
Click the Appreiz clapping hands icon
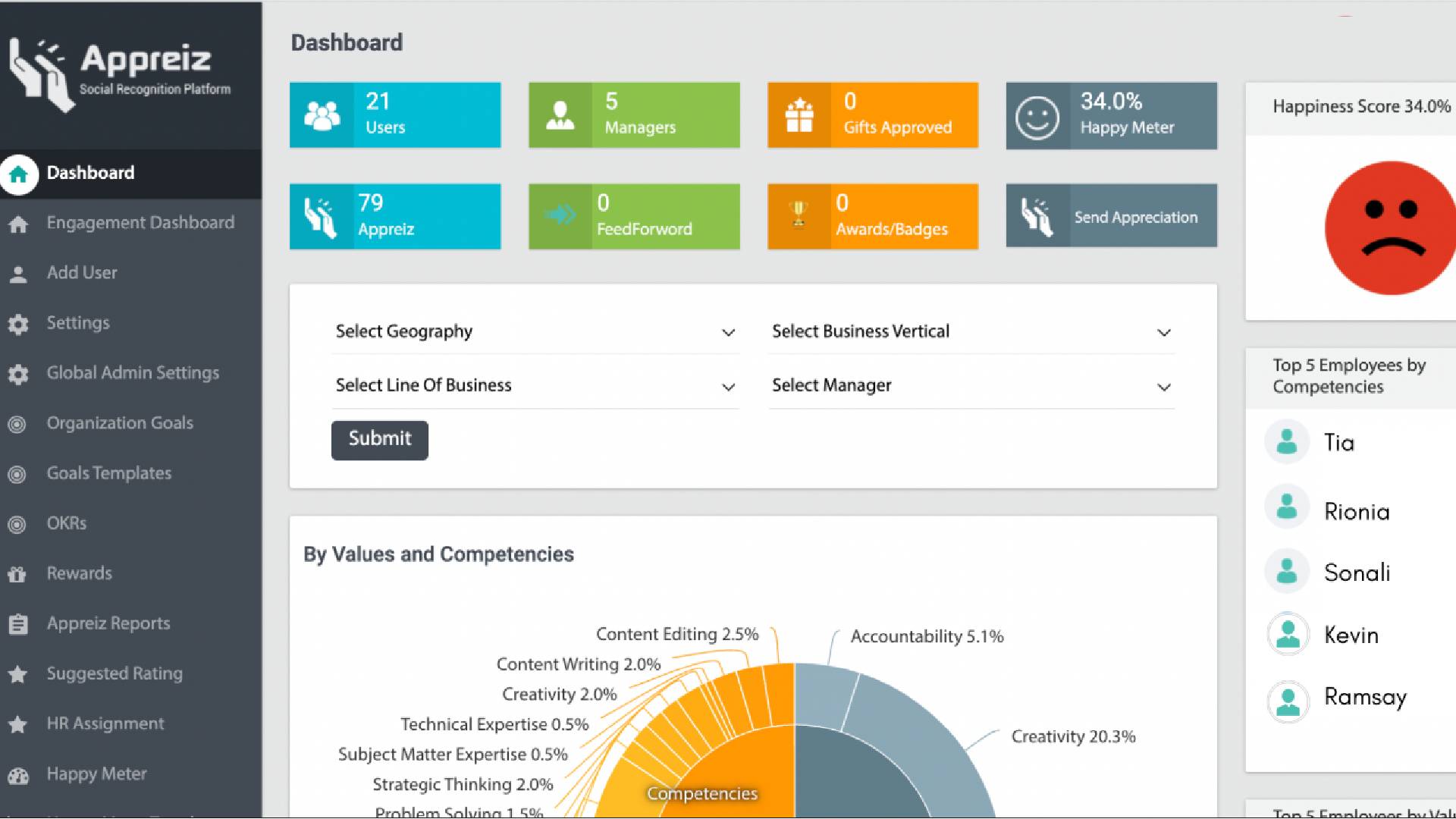click(x=321, y=218)
